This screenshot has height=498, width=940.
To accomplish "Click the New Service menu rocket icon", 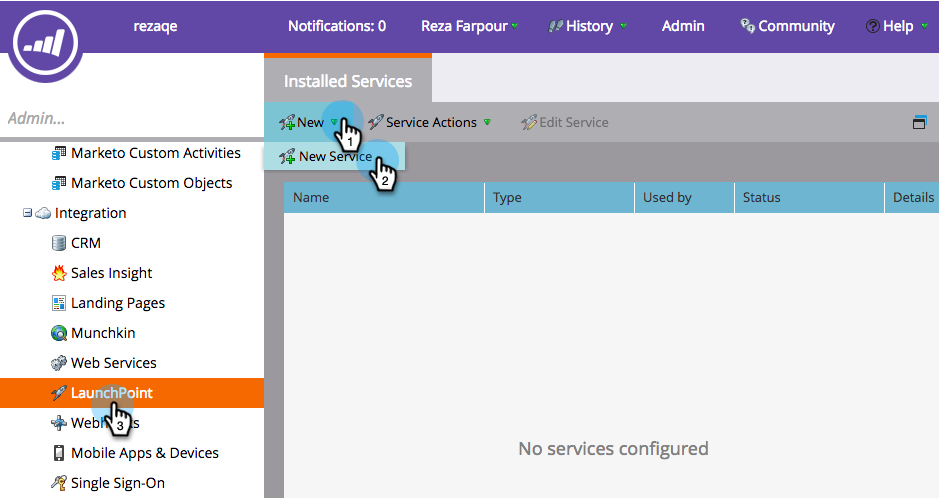I will tap(287, 157).
